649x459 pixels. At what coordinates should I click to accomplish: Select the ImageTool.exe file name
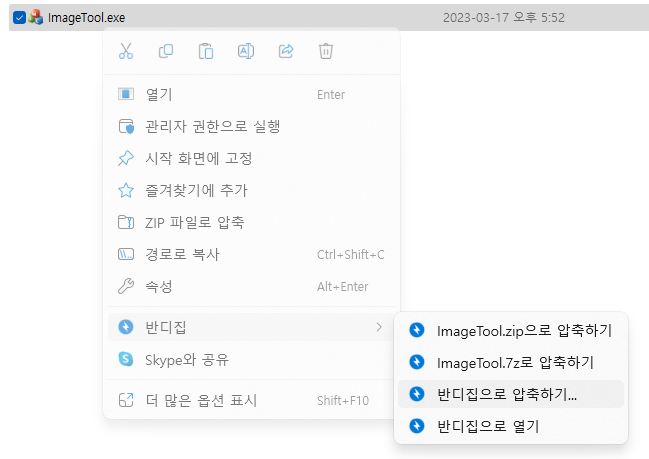87,17
